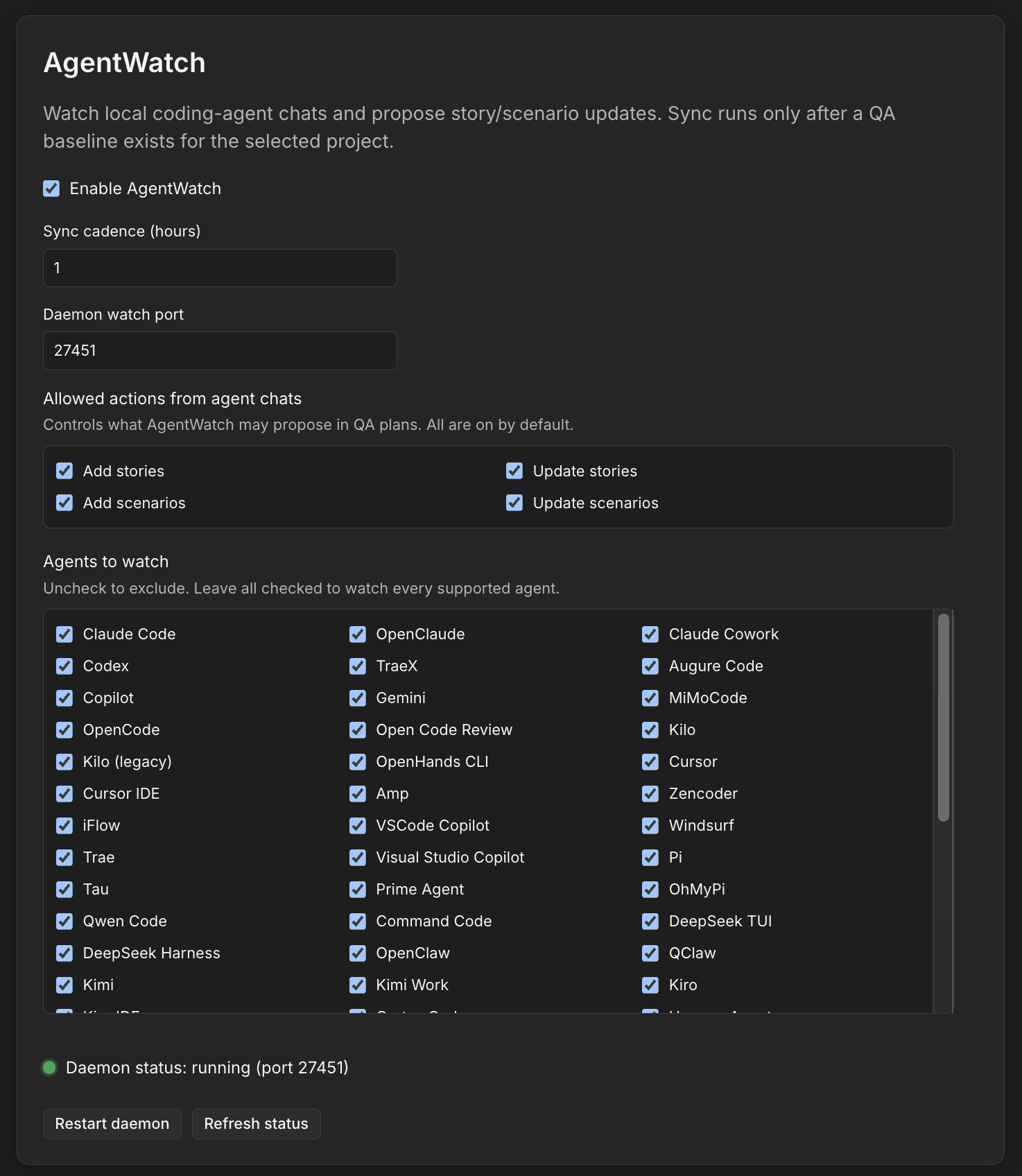Uncheck the iFlow agent
Screen dimensions: 1022x1176
64,826
